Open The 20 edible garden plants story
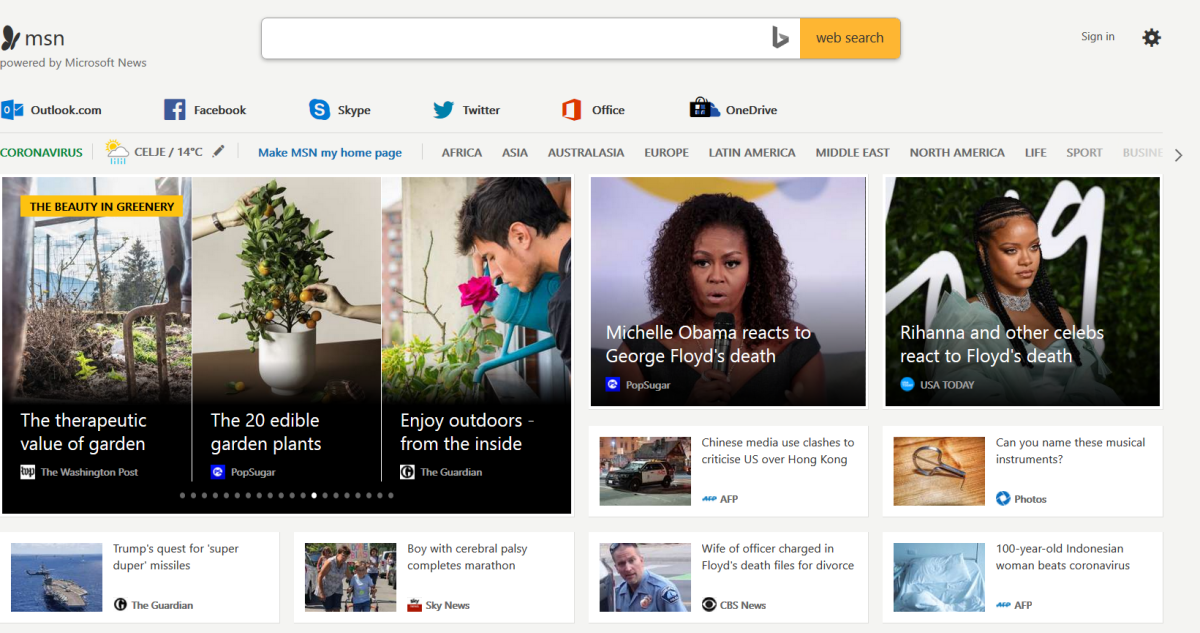The width and height of the screenshot is (1200, 633). click(266, 432)
